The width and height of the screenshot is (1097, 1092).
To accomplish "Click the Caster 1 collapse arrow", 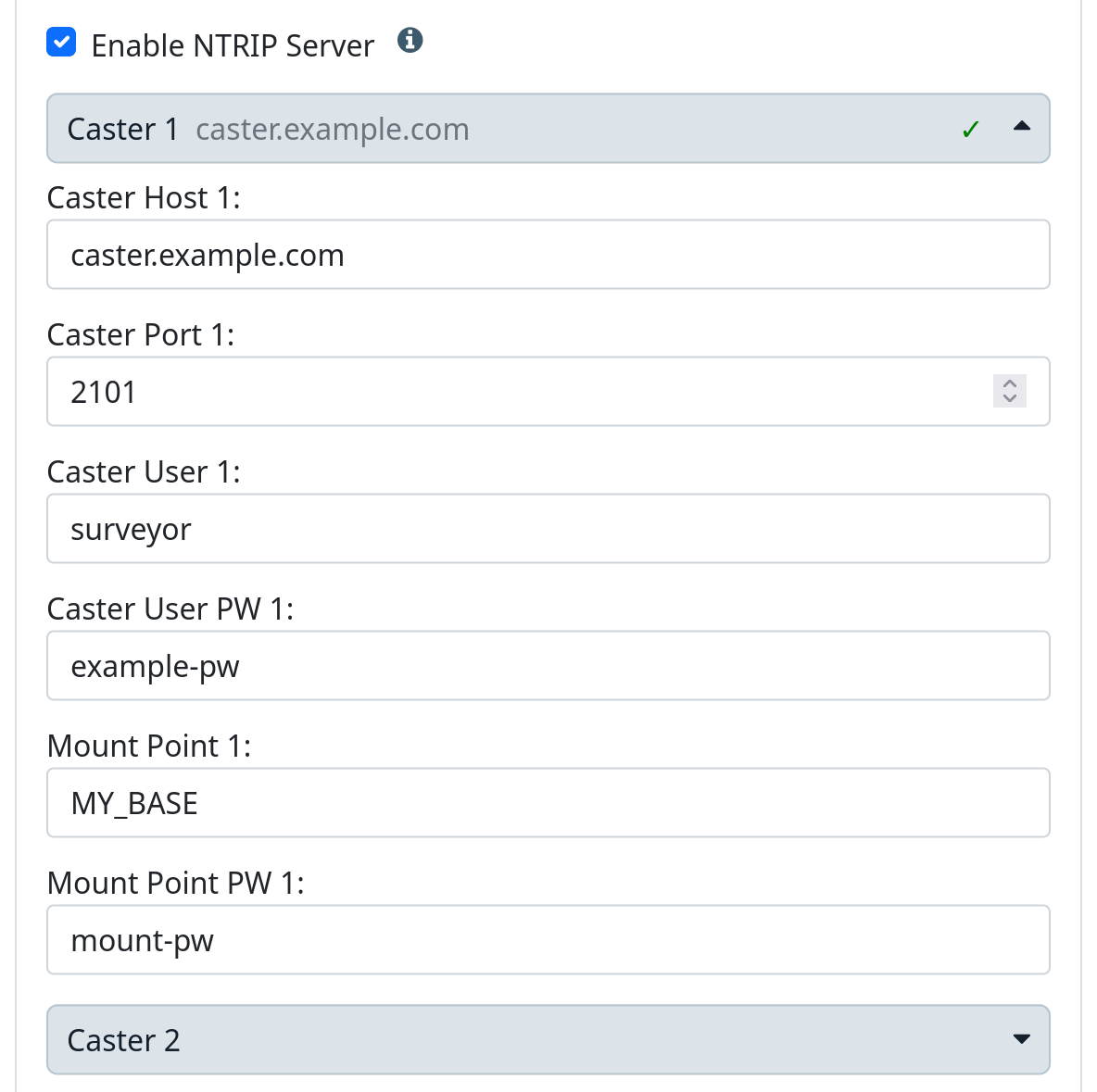I will coord(1021,126).
